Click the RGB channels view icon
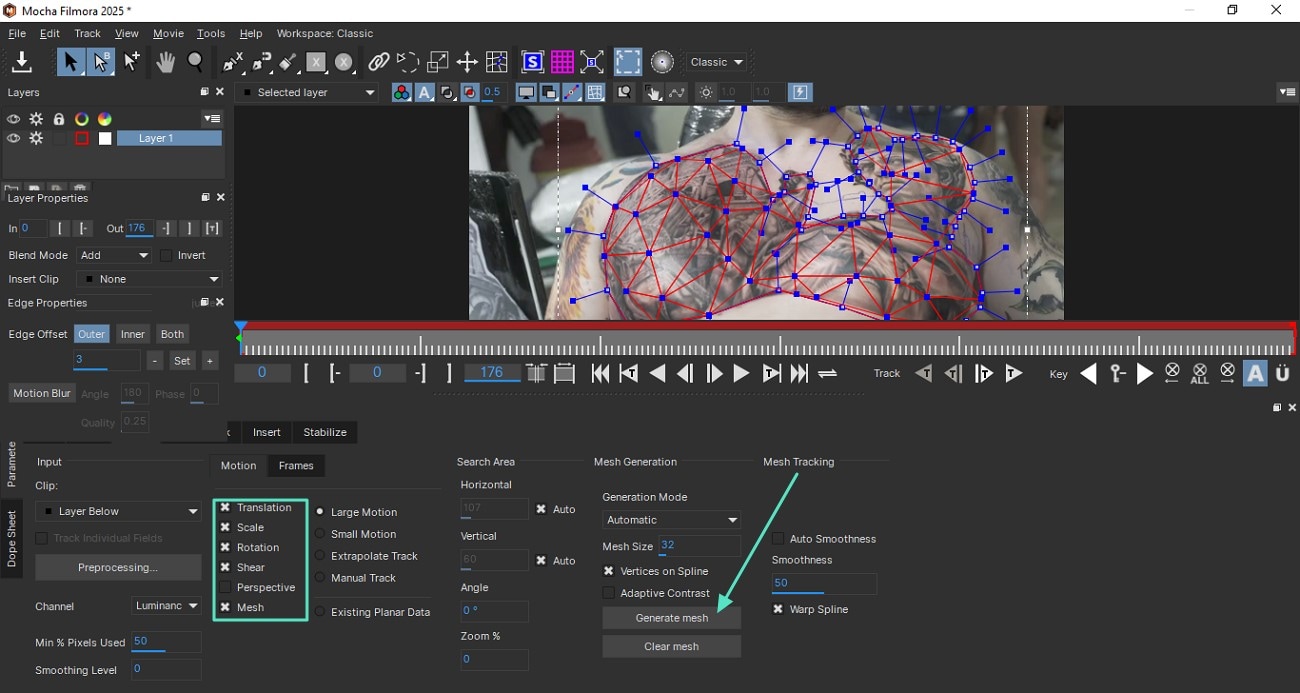 pyautogui.click(x=402, y=93)
